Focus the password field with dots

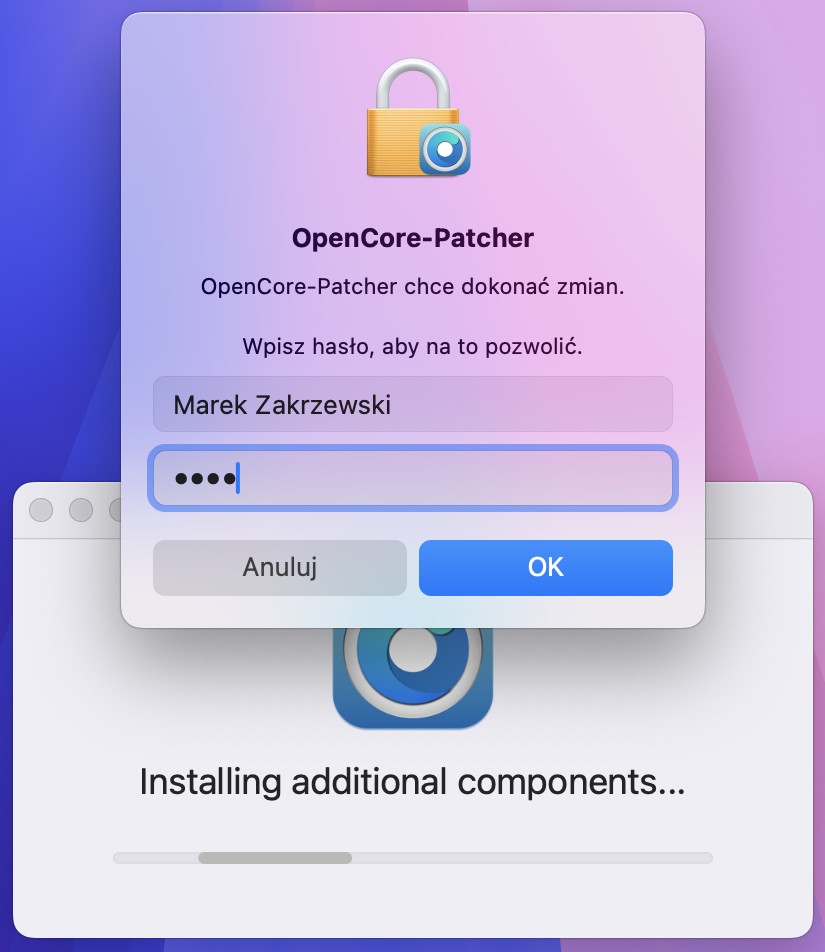coord(413,478)
